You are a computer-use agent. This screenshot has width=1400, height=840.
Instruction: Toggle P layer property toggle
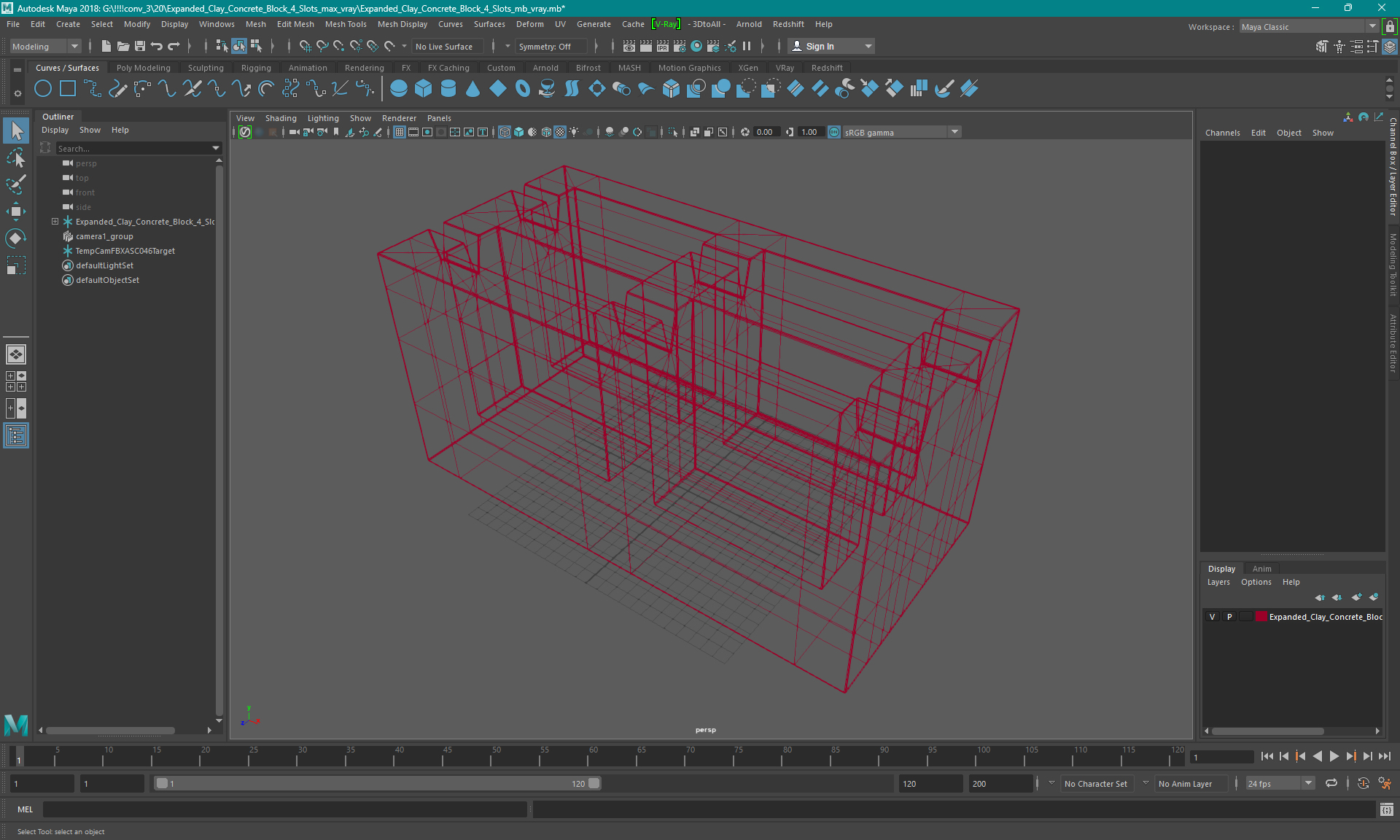1228,617
